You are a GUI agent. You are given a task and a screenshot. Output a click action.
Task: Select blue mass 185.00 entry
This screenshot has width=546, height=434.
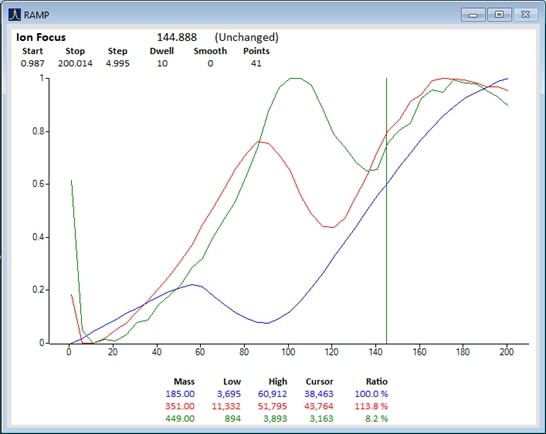pyautogui.click(x=180, y=394)
